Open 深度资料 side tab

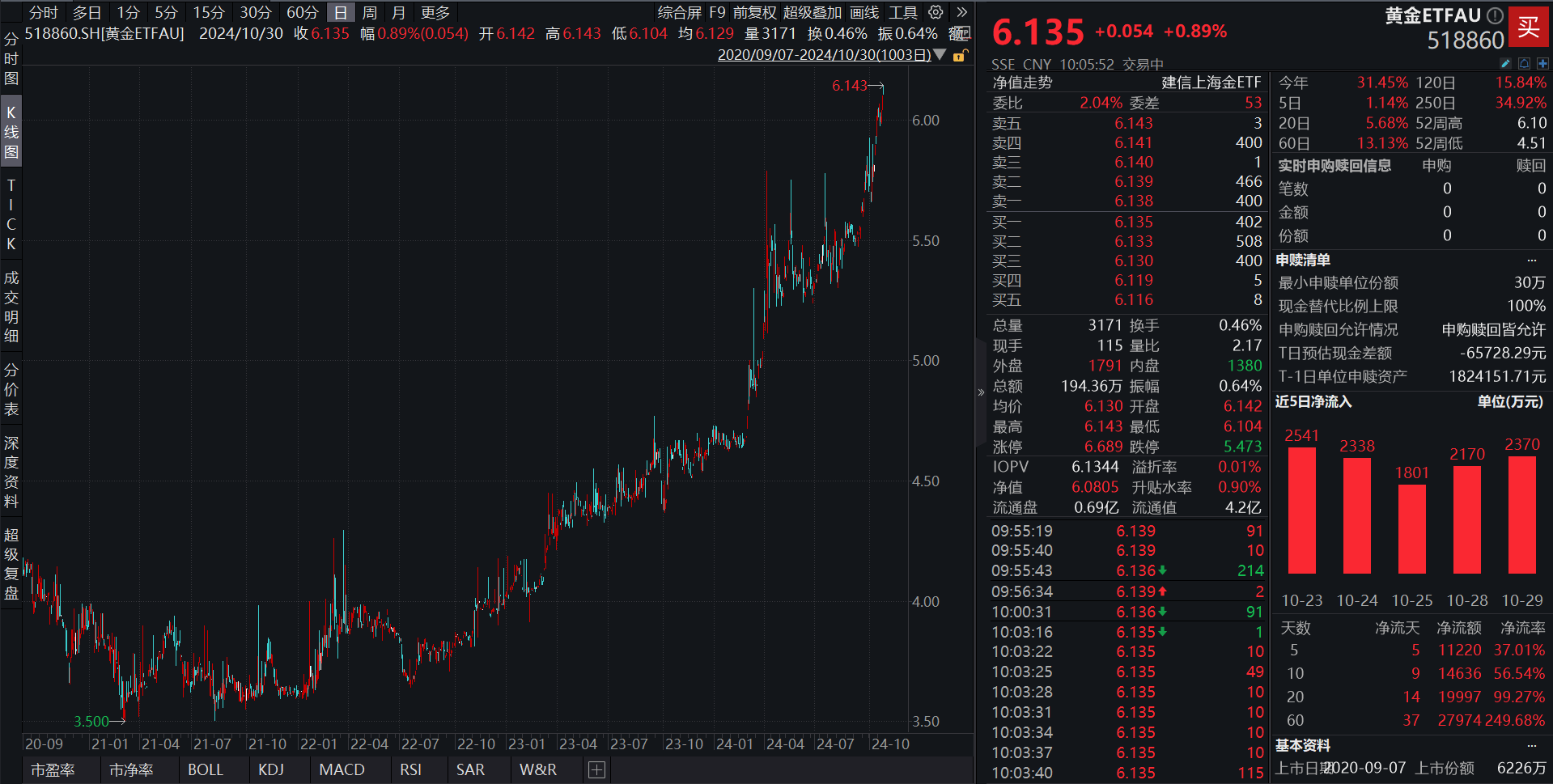[11, 472]
